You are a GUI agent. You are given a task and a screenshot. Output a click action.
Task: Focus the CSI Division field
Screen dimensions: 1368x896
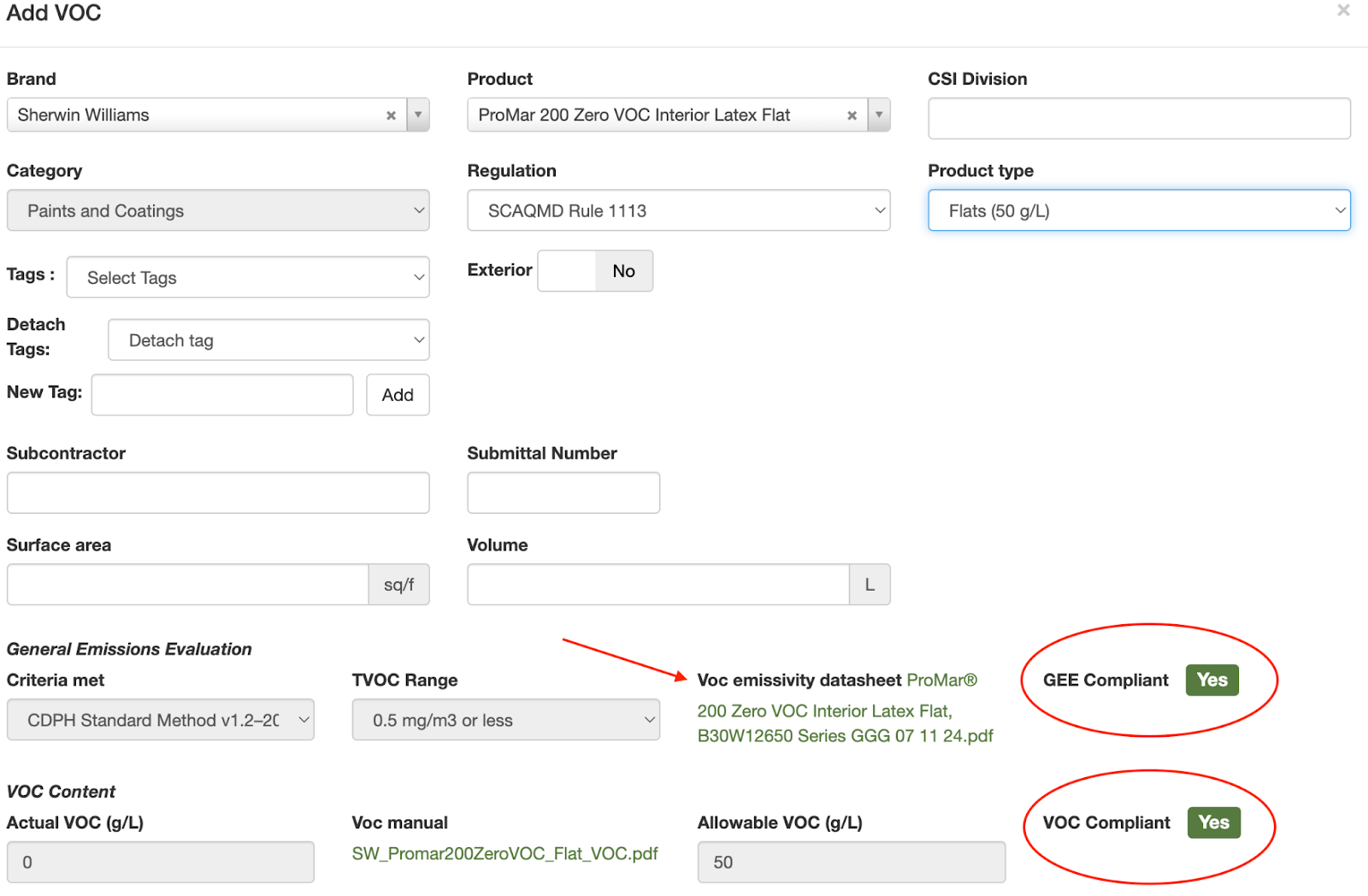point(1139,119)
